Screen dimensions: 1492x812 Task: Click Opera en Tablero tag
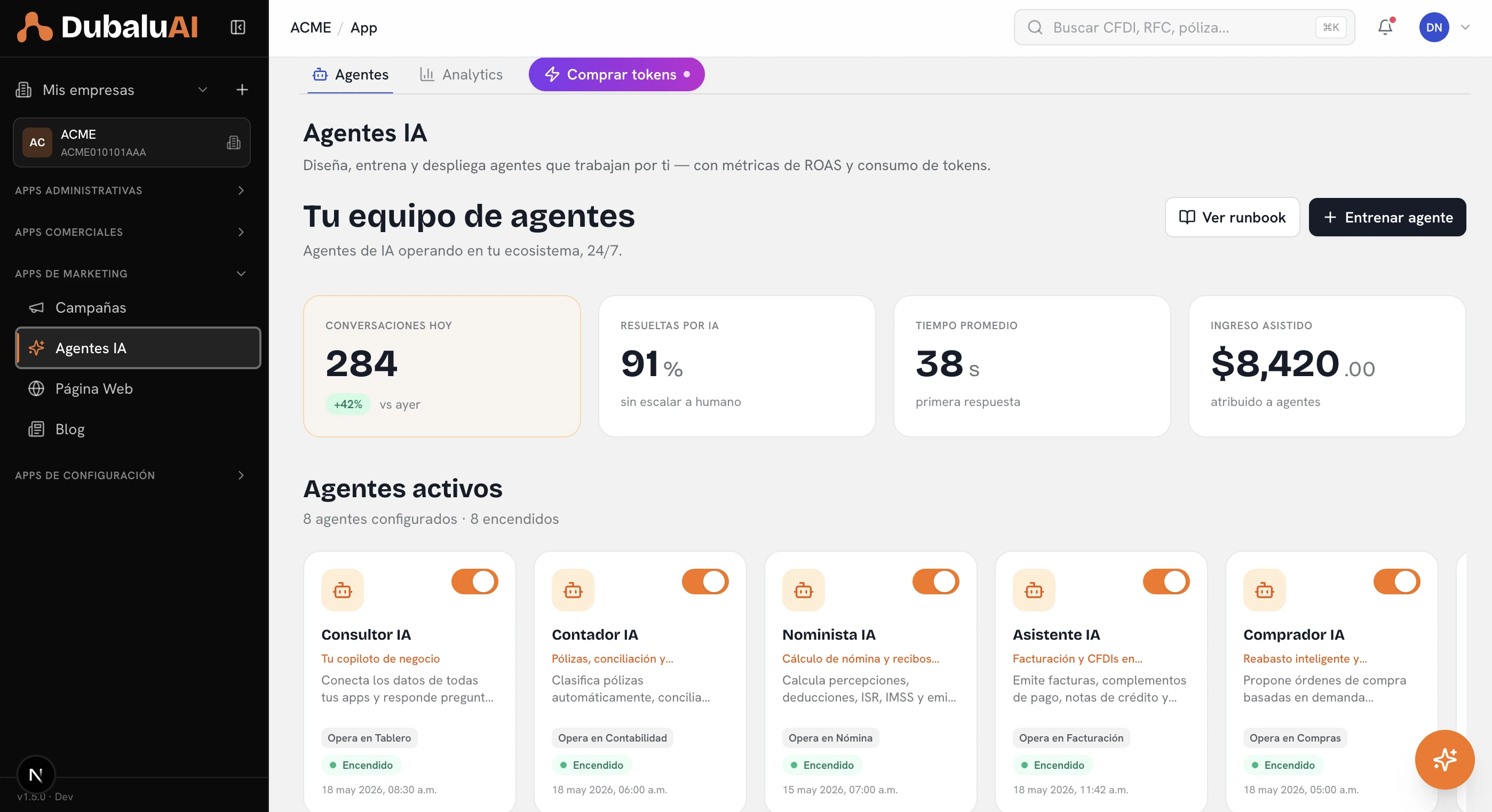pos(369,738)
